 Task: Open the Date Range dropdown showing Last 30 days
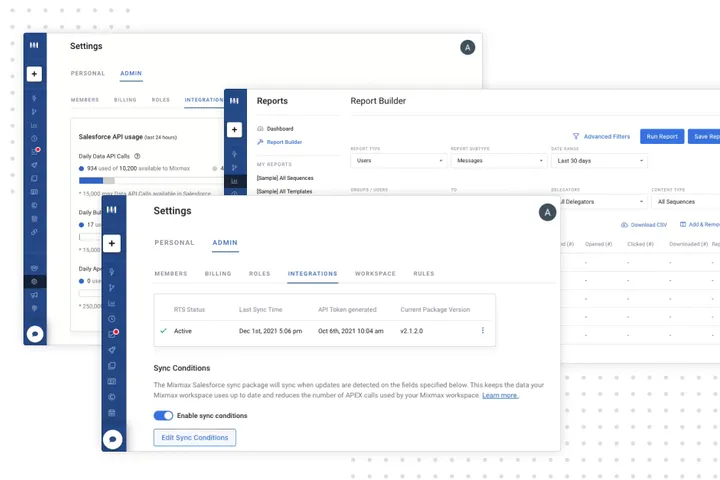pyautogui.click(x=599, y=160)
